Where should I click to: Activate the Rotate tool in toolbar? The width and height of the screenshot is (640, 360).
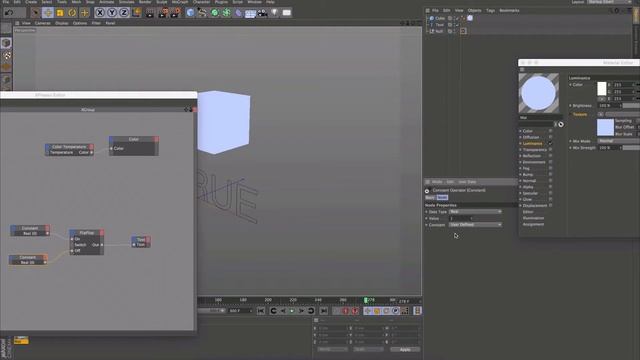[72, 13]
